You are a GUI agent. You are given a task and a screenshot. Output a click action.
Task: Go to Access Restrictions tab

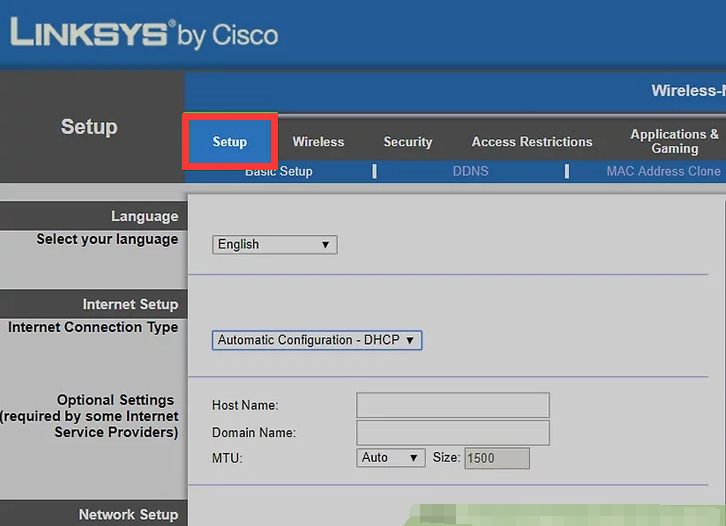532,142
